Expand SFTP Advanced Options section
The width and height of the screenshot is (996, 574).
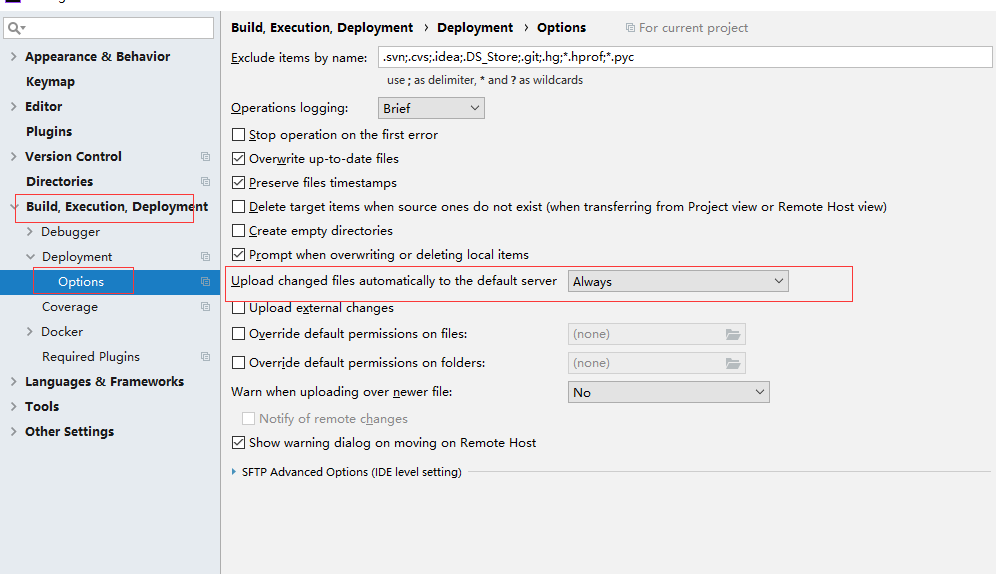[x=234, y=472]
